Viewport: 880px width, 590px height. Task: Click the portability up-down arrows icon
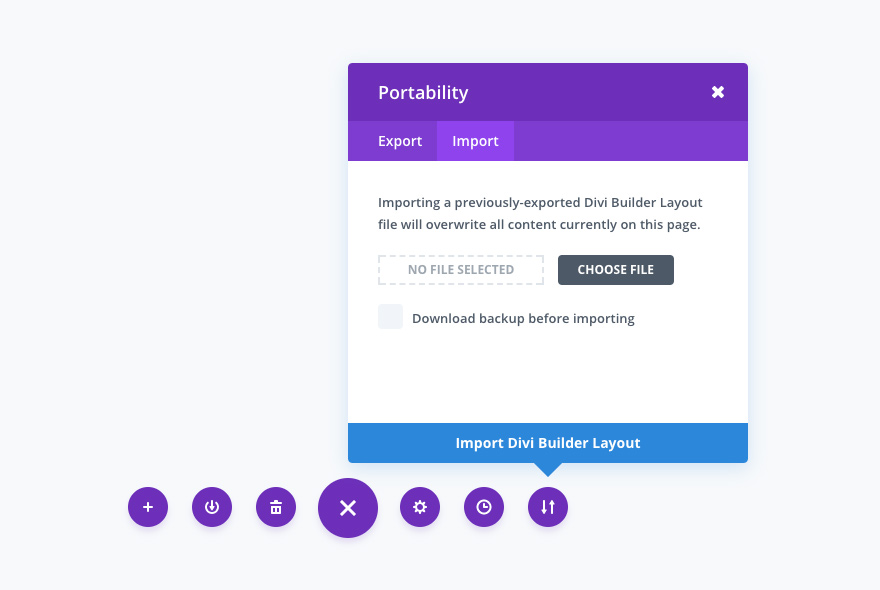(x=548, y=507)
